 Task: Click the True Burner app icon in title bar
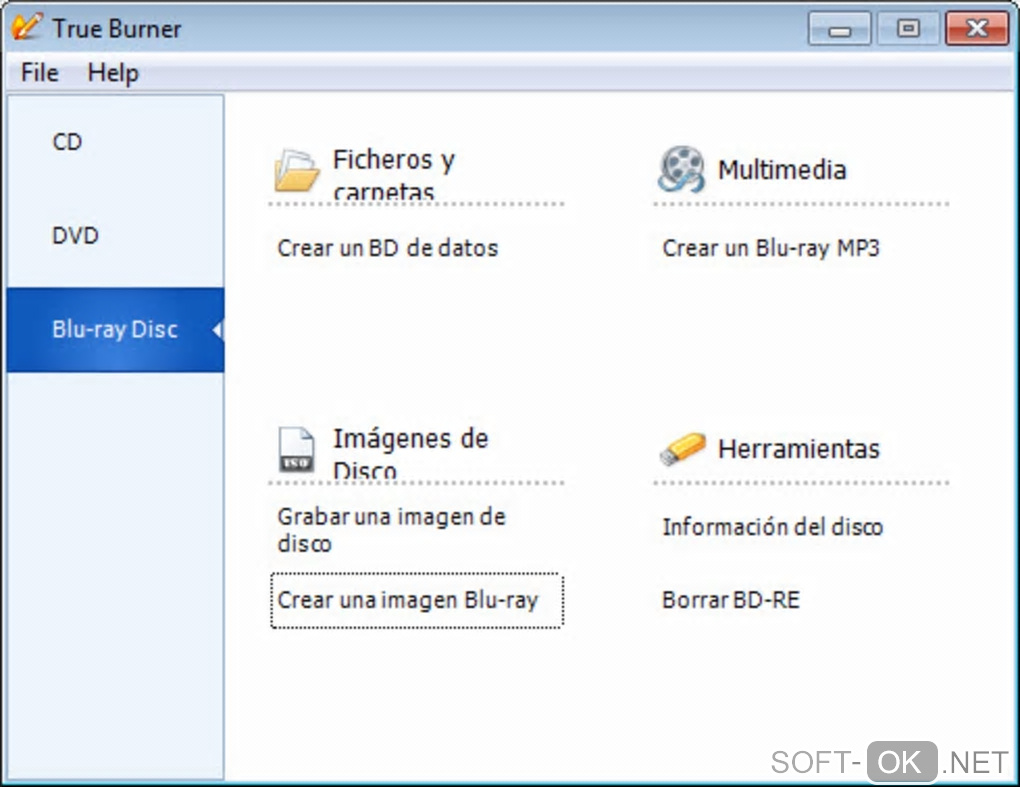coord(27,27)
